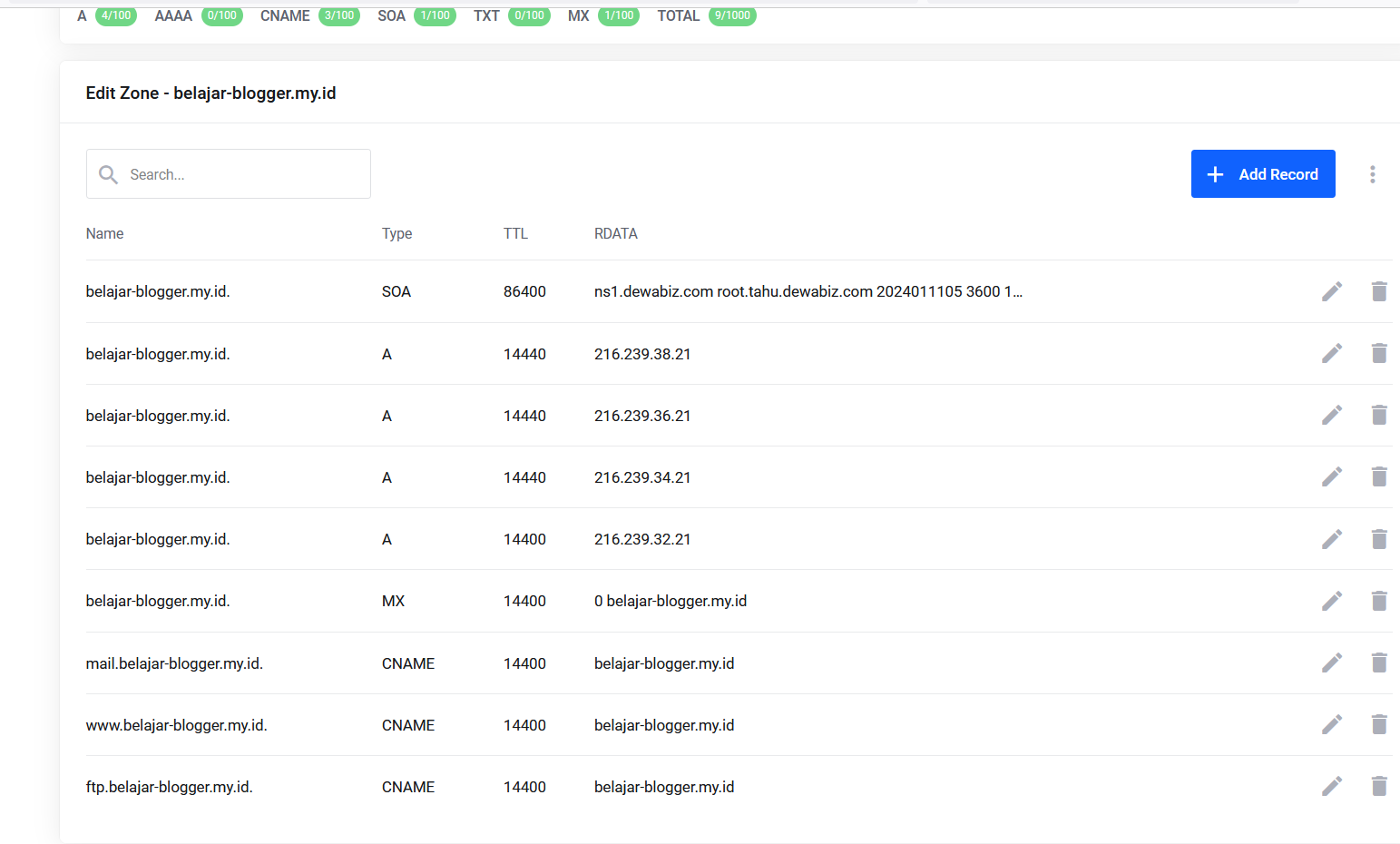This screenshot has height=844, width=1400.
Task: Click the Type column header
Action: (x=397, y=233)
